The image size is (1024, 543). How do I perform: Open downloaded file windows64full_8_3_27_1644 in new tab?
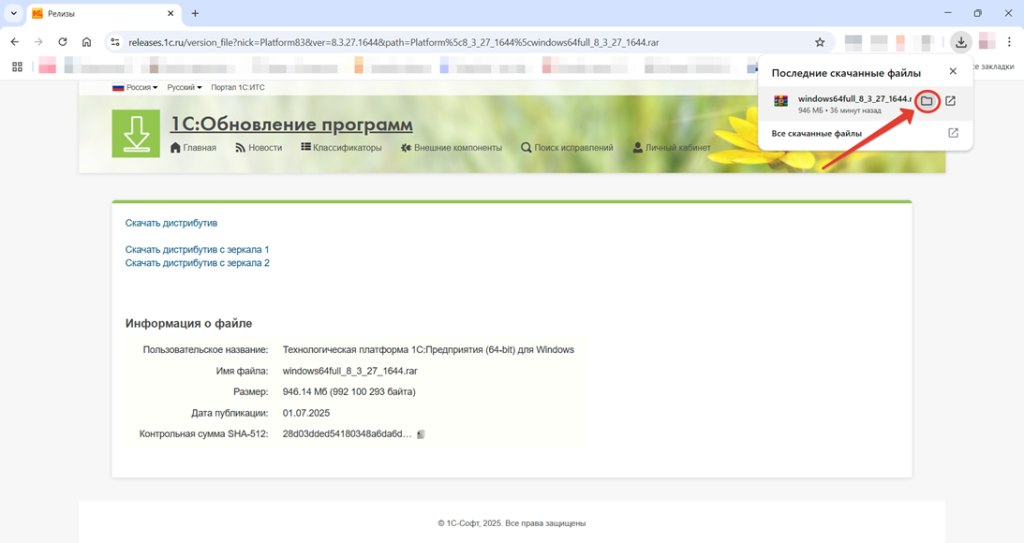(x=951, y=101)
